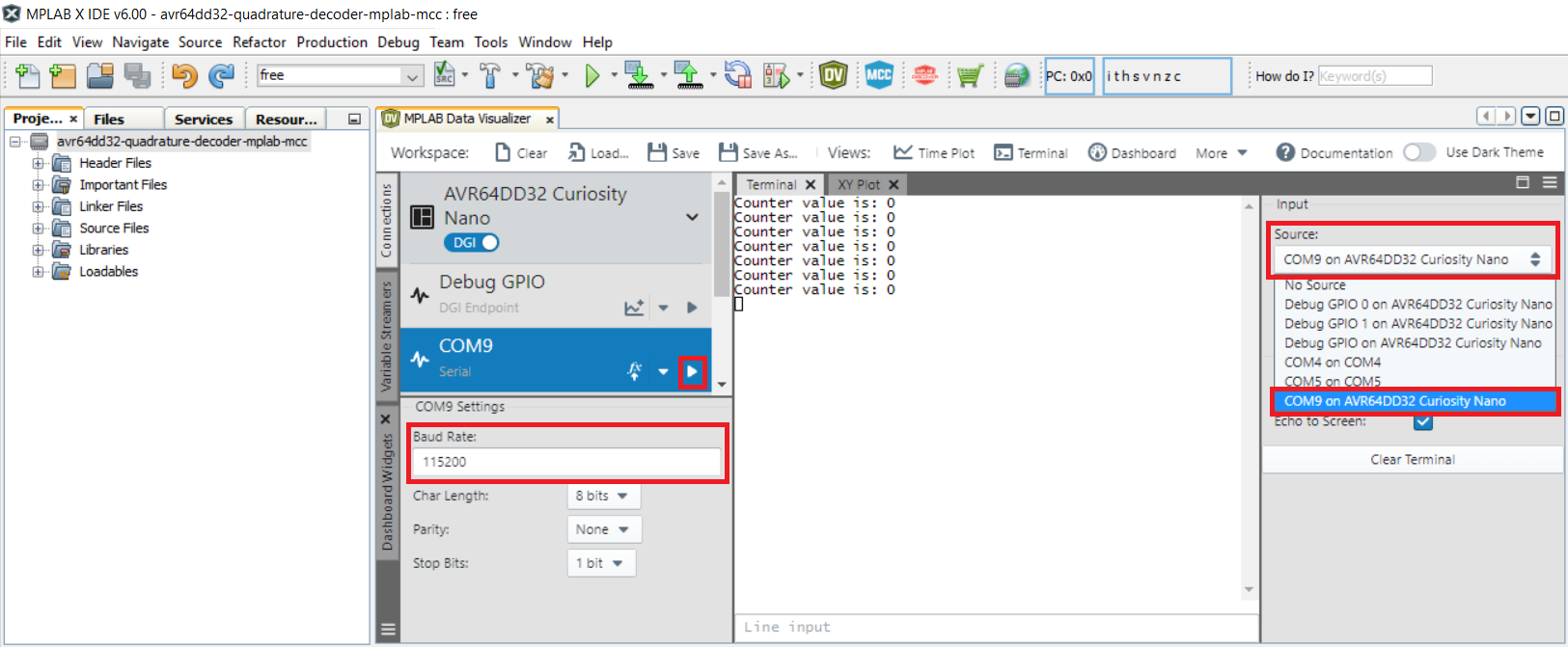
Task: Open Data Visualizer via DV toolbar icon
Action: [x=833, y=74]
